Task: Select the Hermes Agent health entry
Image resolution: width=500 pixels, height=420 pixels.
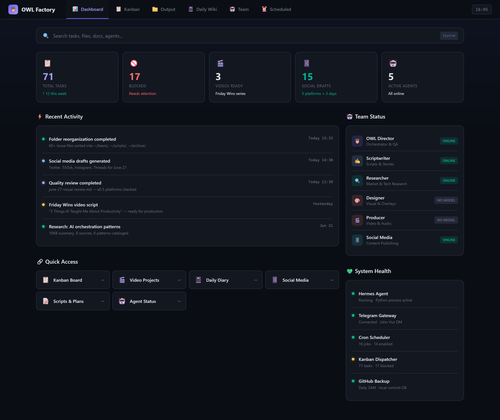Action: click(405, 297)
